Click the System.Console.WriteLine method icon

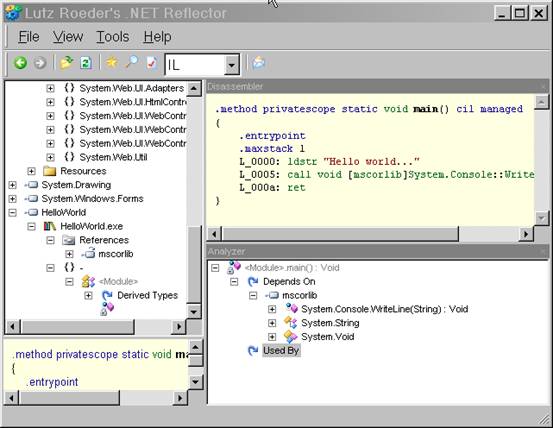pos(292,308)
